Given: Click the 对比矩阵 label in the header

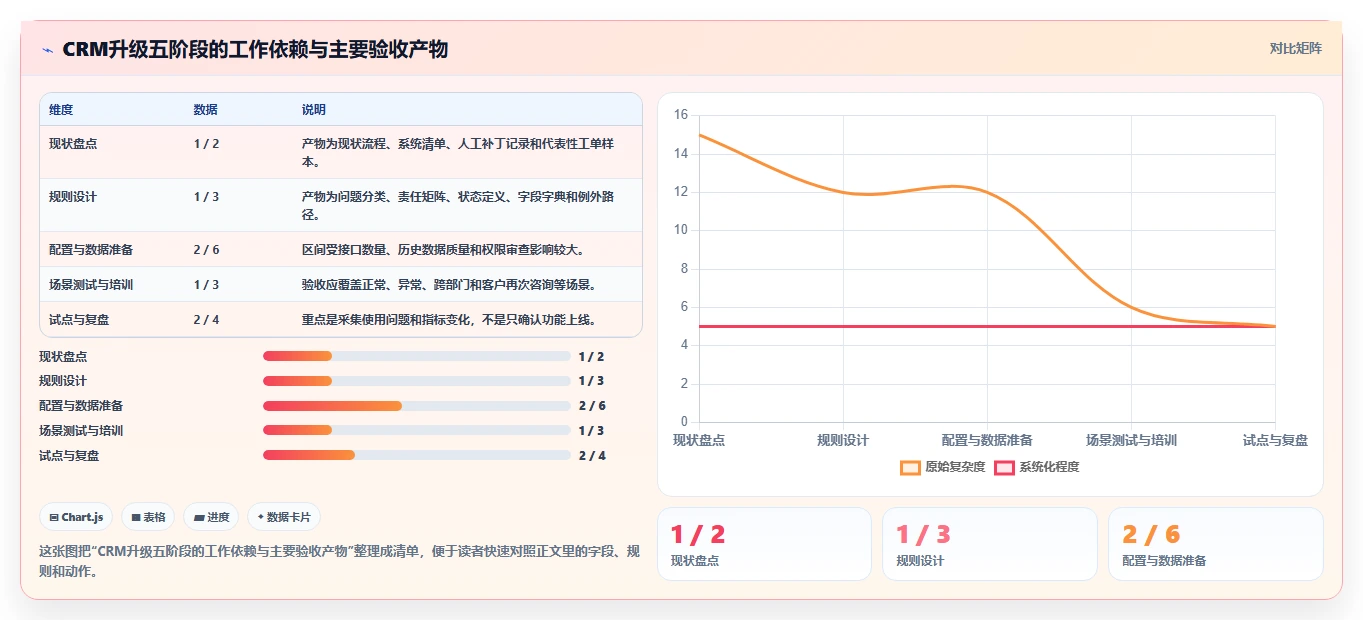Looking at the screenshot, I should click(1295, 48).
